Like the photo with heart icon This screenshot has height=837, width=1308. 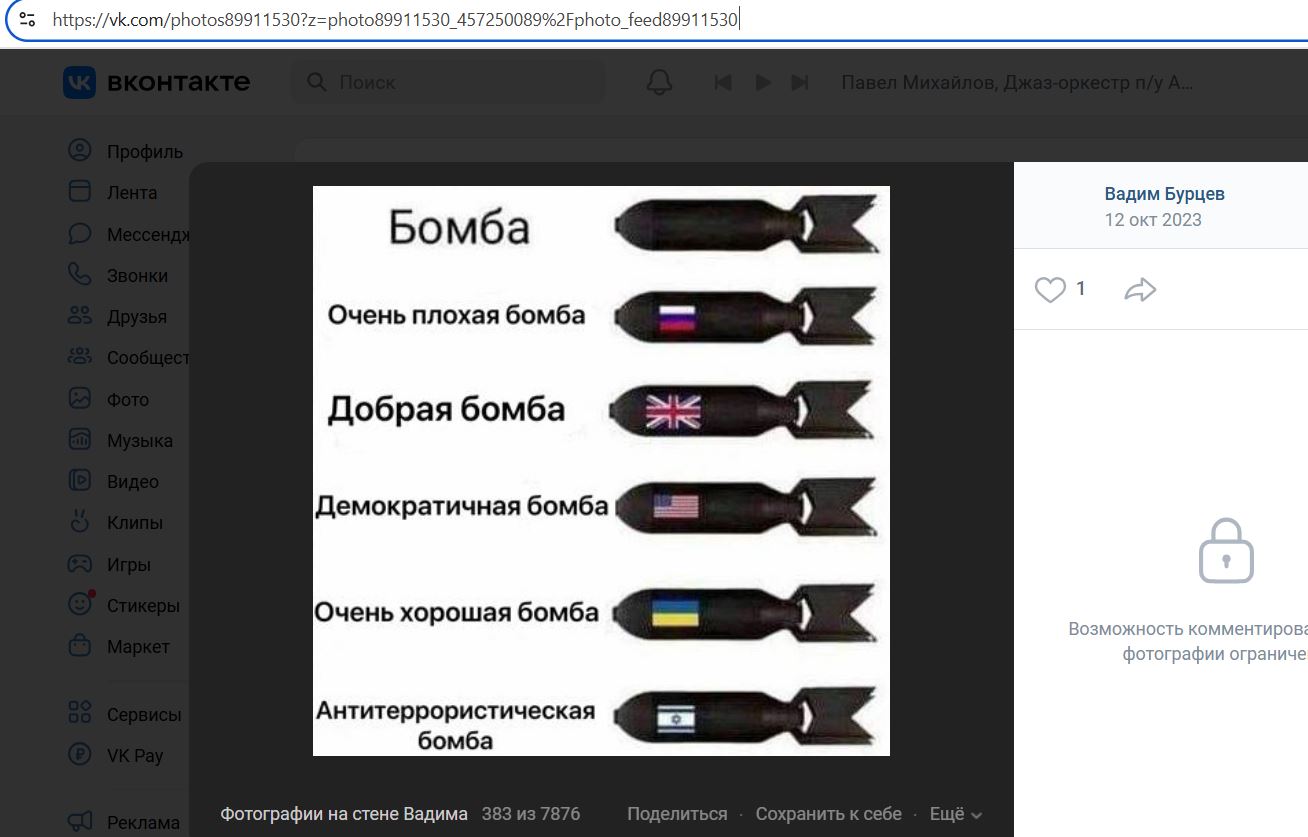[1050, 290]
